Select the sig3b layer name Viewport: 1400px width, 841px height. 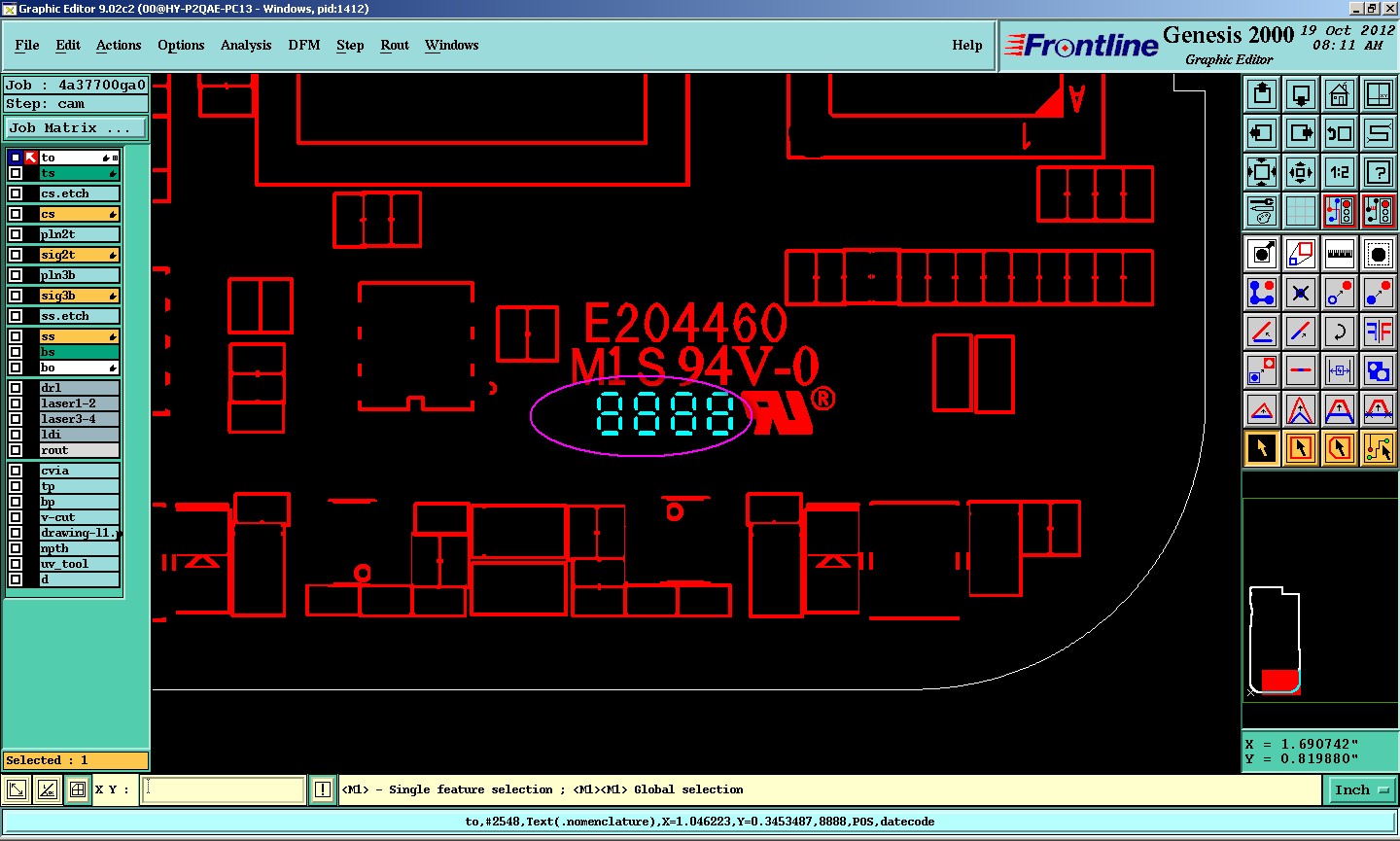point(79,296)
